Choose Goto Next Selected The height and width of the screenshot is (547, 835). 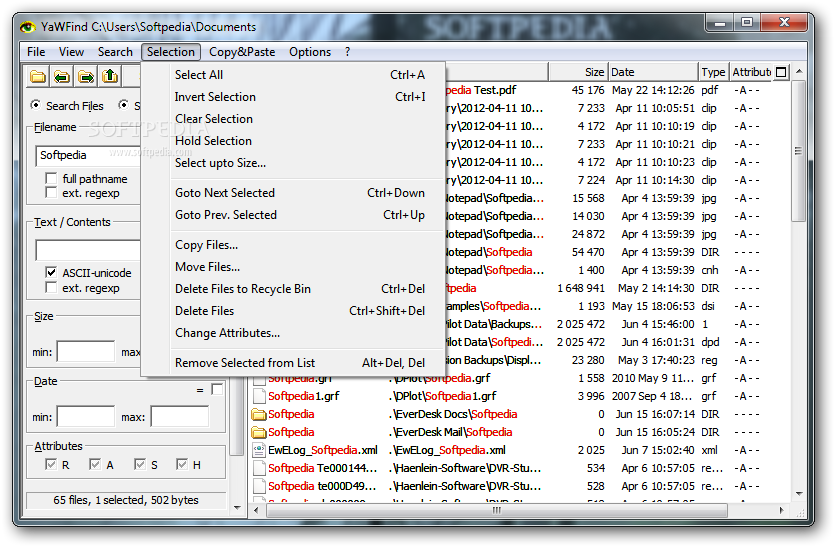(x=293, y=193)
